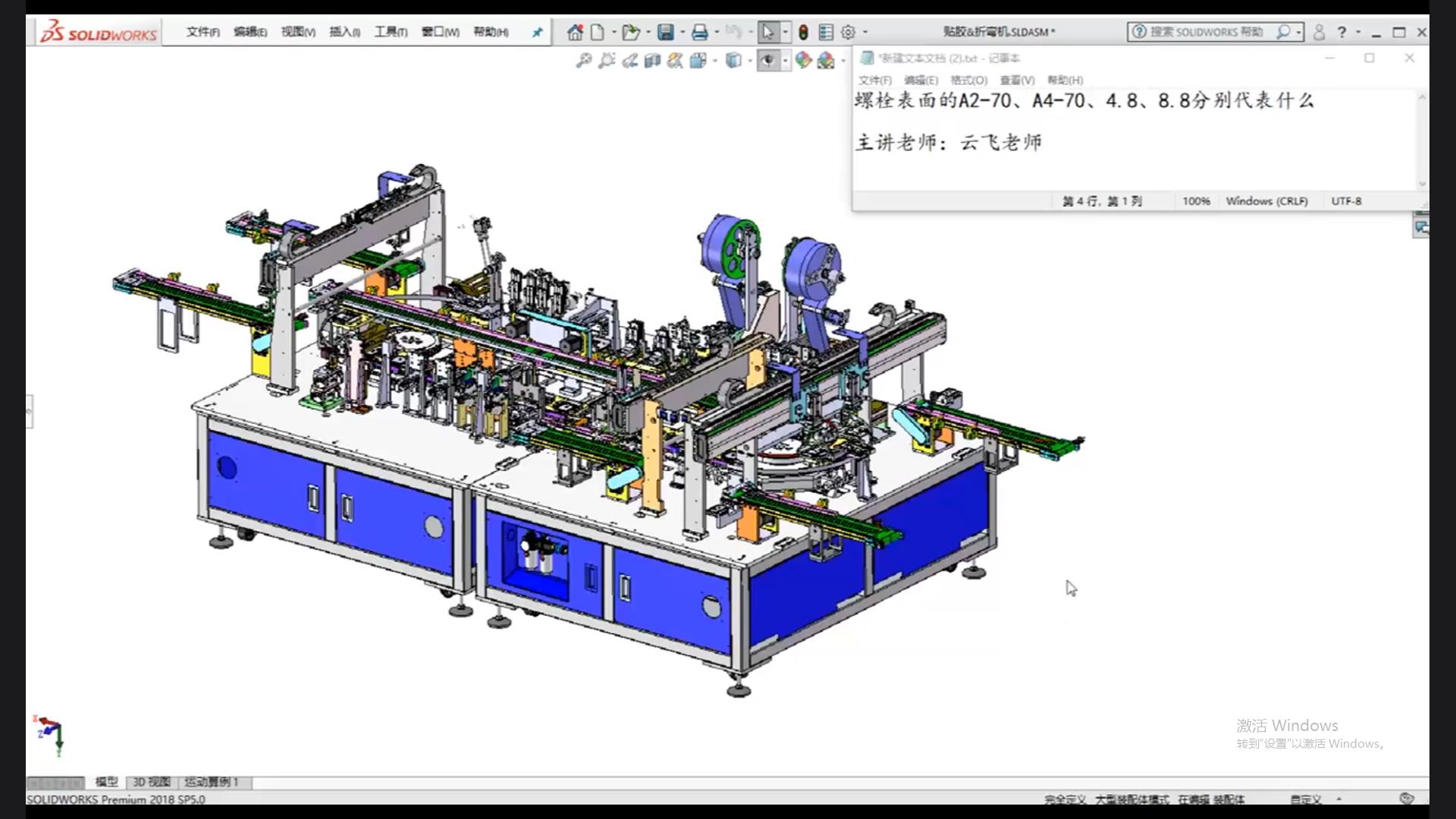Expand the Save dropdown arrow
Screen dimensions: 1456x819
click(x=682, y=32)
